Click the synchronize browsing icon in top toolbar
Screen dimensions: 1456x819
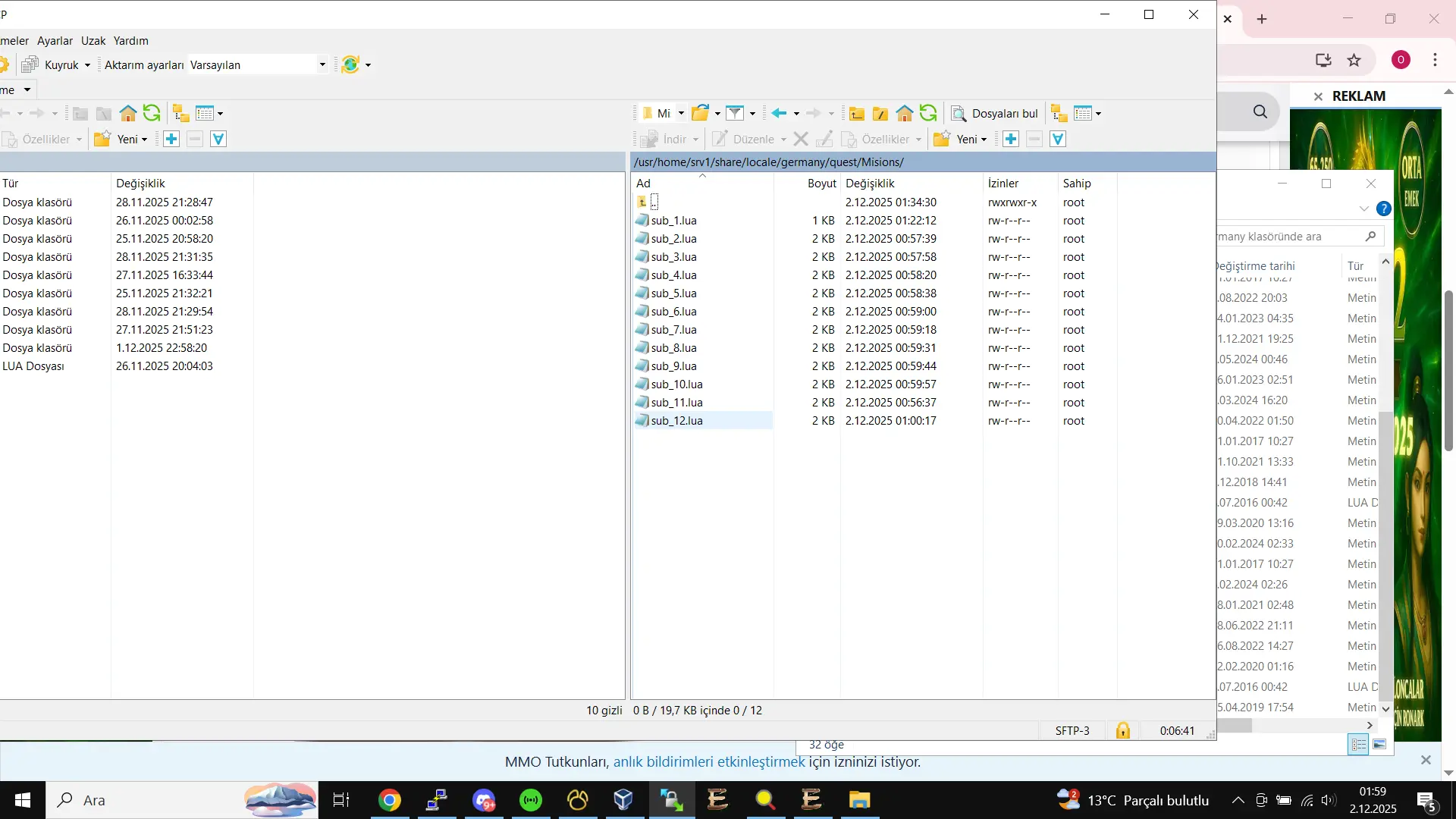pos(350,65)
